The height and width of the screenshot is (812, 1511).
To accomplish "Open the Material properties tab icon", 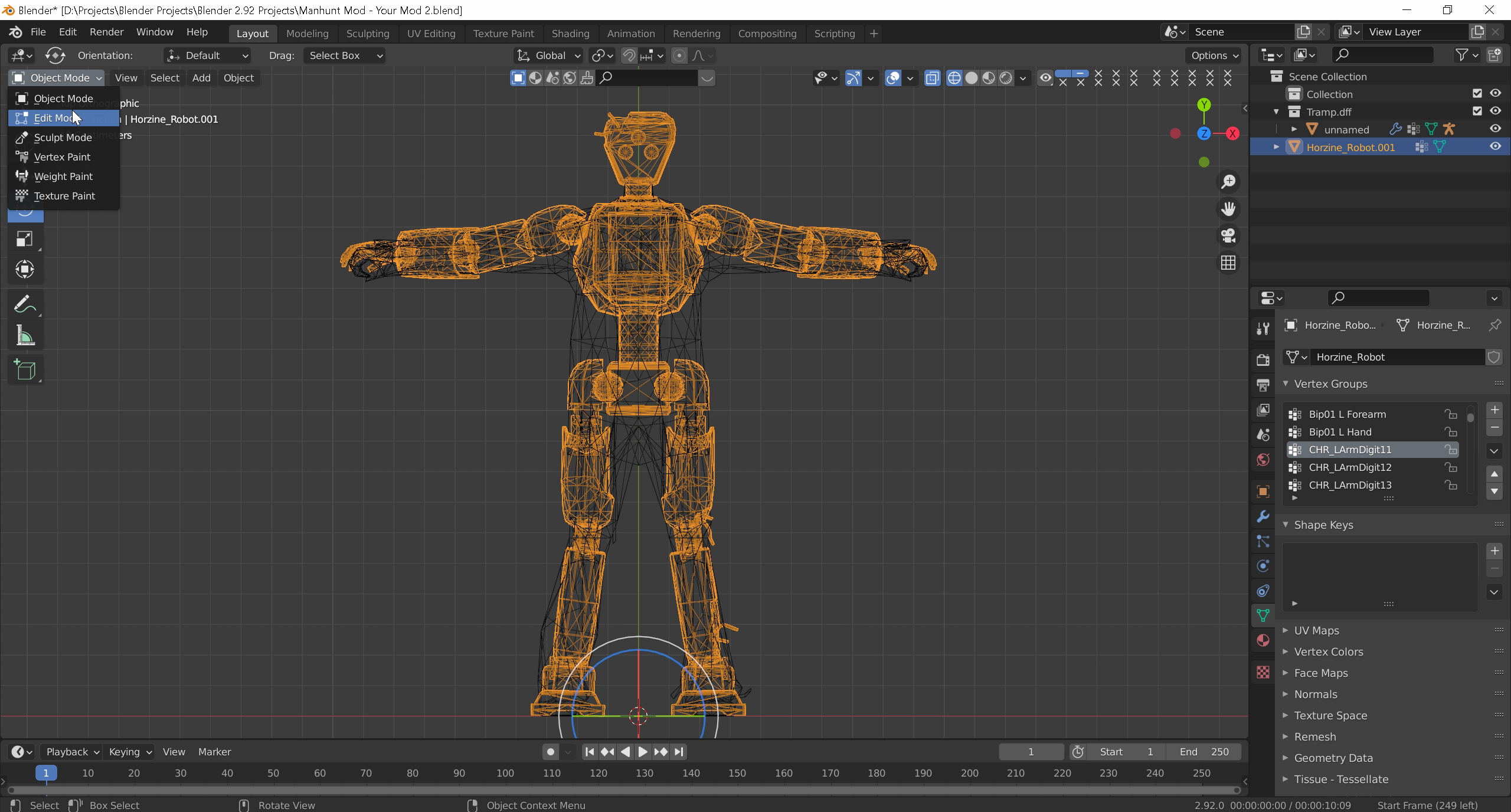I will tap(1263, 640).
